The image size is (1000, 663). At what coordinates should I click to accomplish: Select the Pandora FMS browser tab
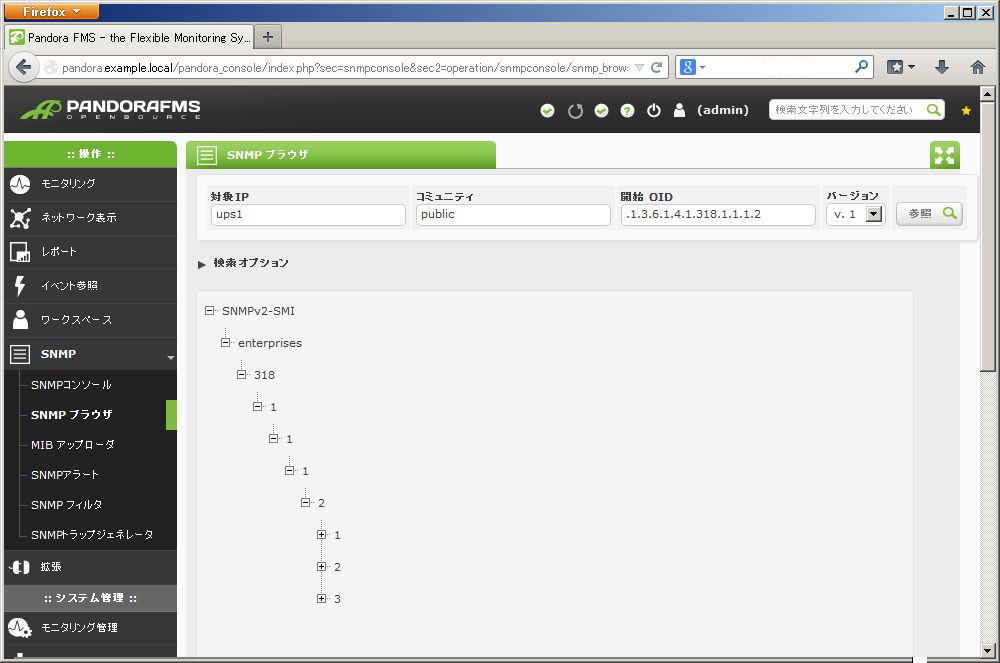pos(129,37)
